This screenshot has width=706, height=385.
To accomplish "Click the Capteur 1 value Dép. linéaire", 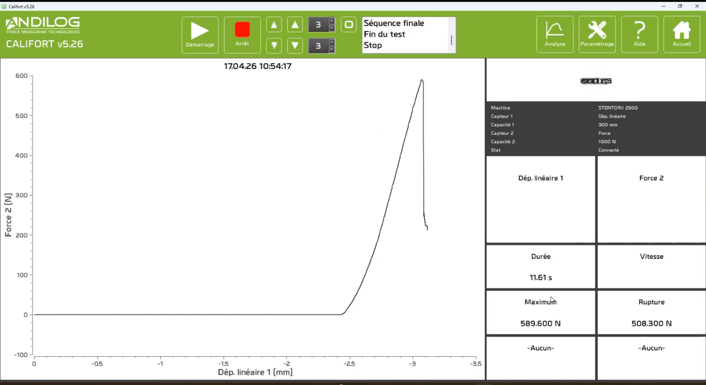I will tap(612, 116).
